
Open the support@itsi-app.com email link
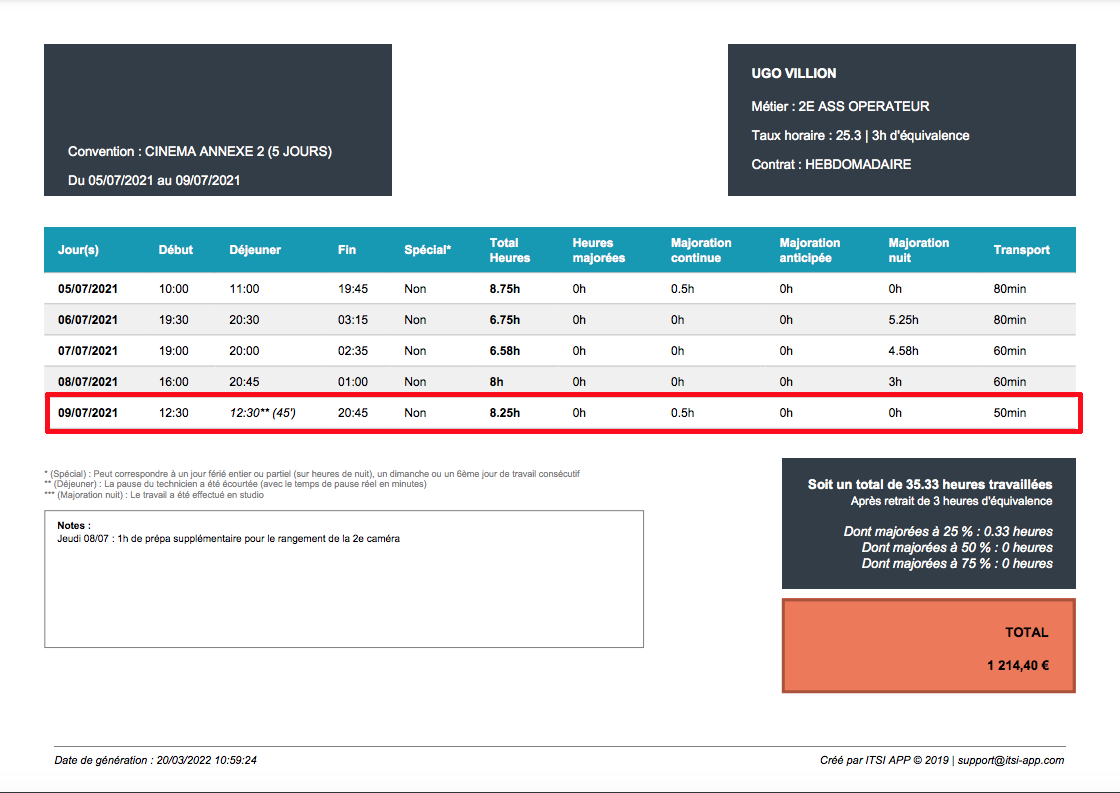(1011, 760)
